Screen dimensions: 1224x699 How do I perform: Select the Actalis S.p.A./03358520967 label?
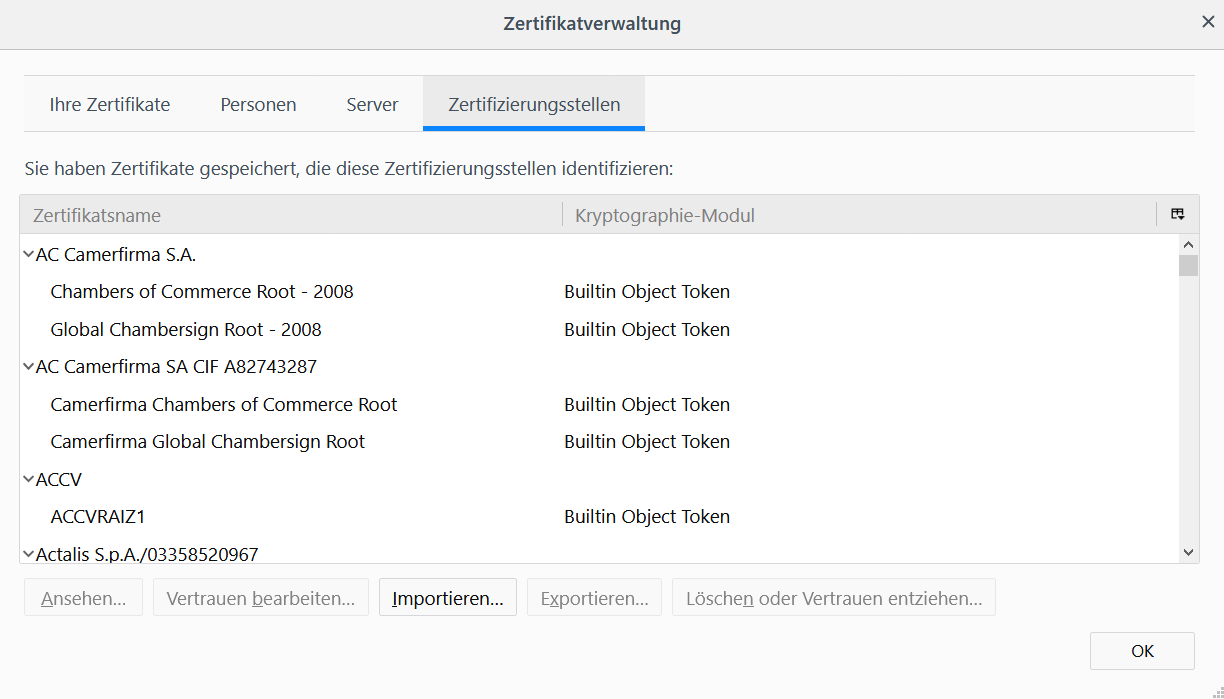147,554
